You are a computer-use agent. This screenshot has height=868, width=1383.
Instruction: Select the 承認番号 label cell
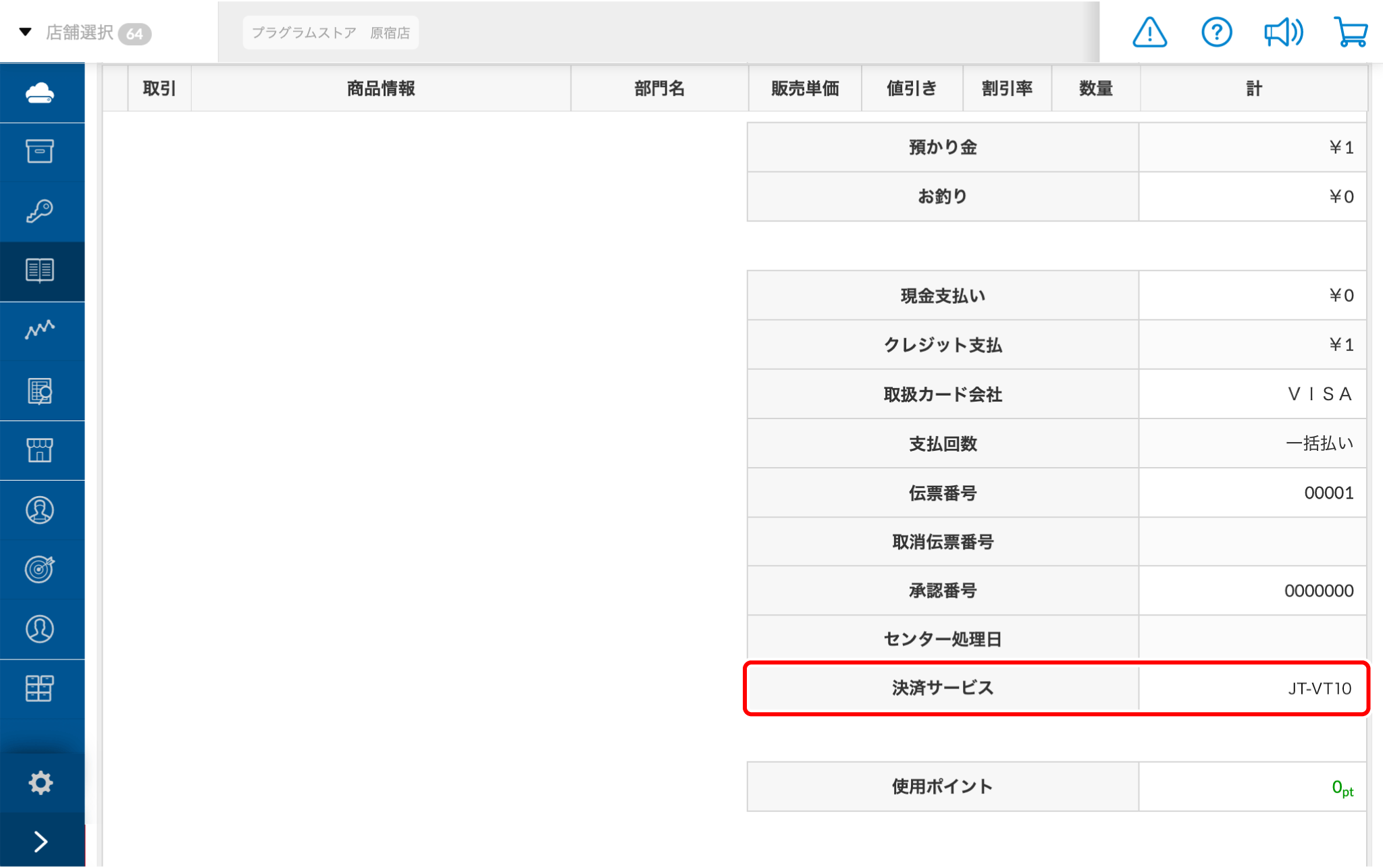point(943,591)
